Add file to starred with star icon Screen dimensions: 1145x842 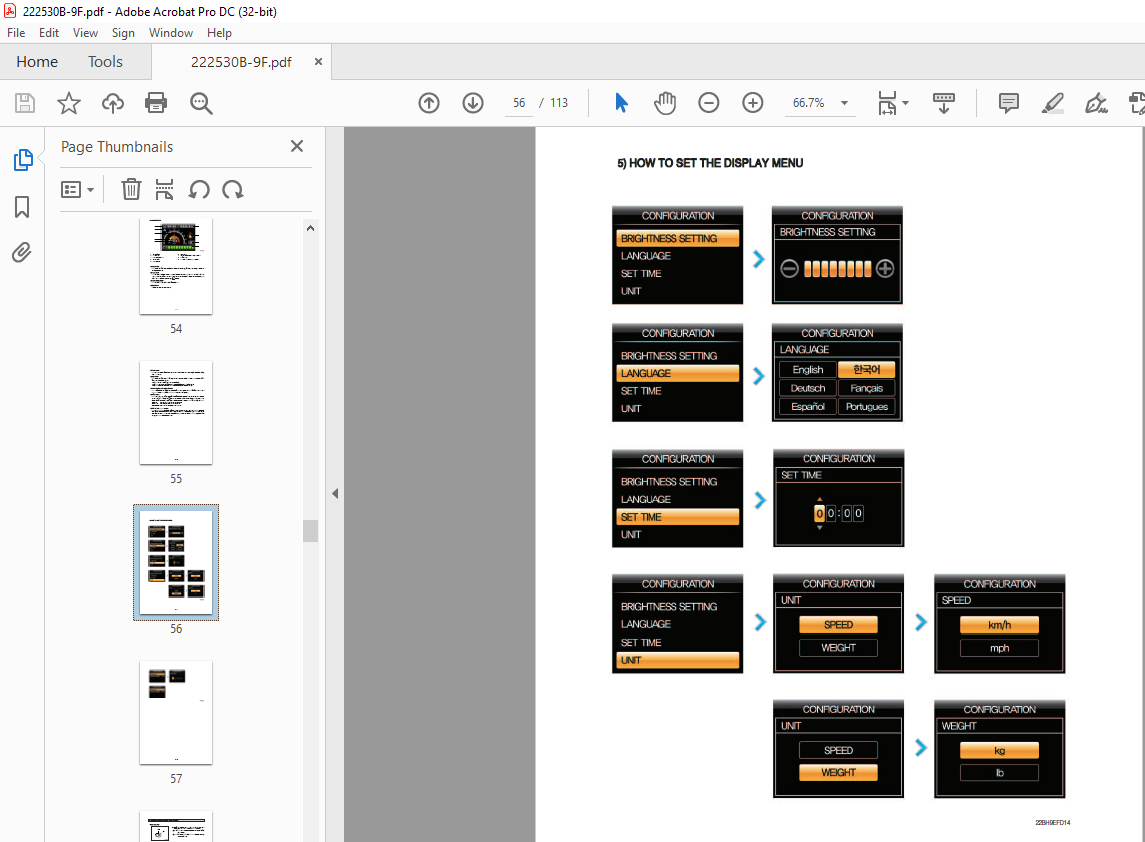pos(69,103)
